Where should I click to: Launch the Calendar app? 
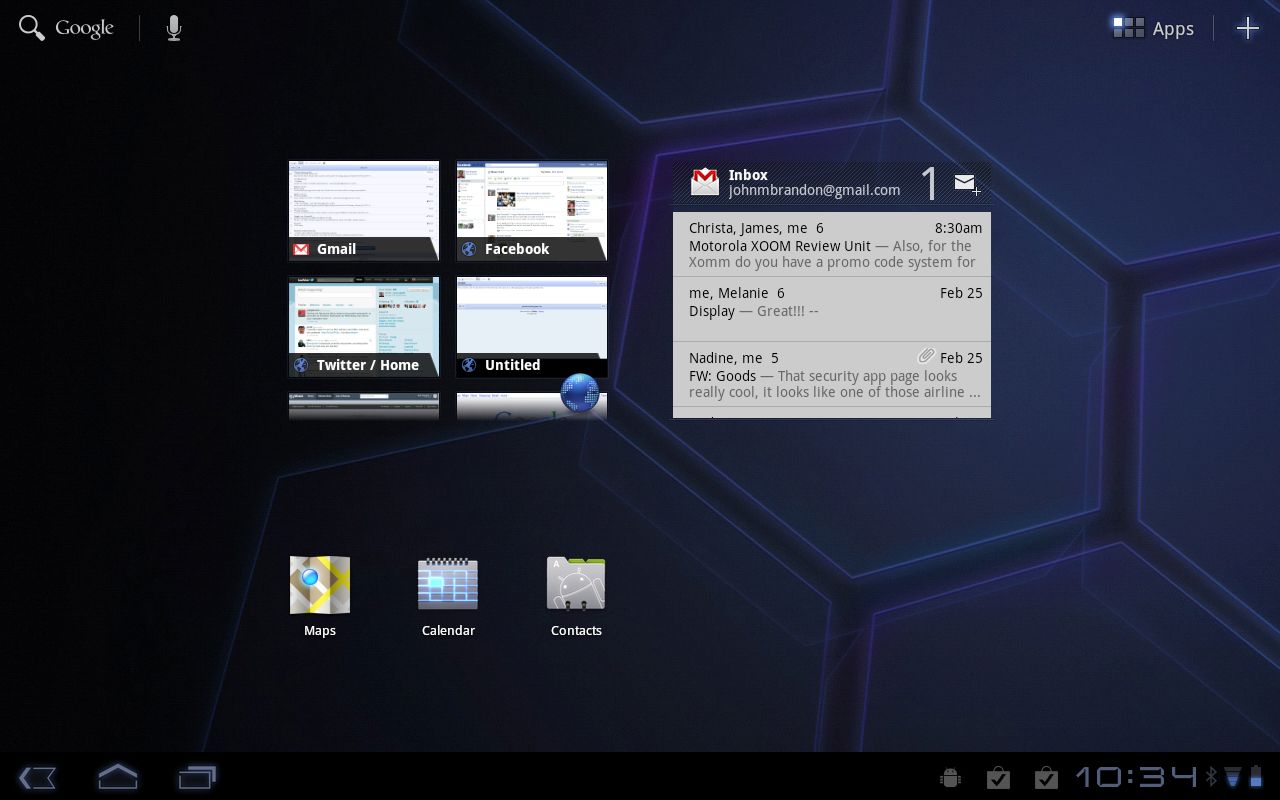pos(448,597)
